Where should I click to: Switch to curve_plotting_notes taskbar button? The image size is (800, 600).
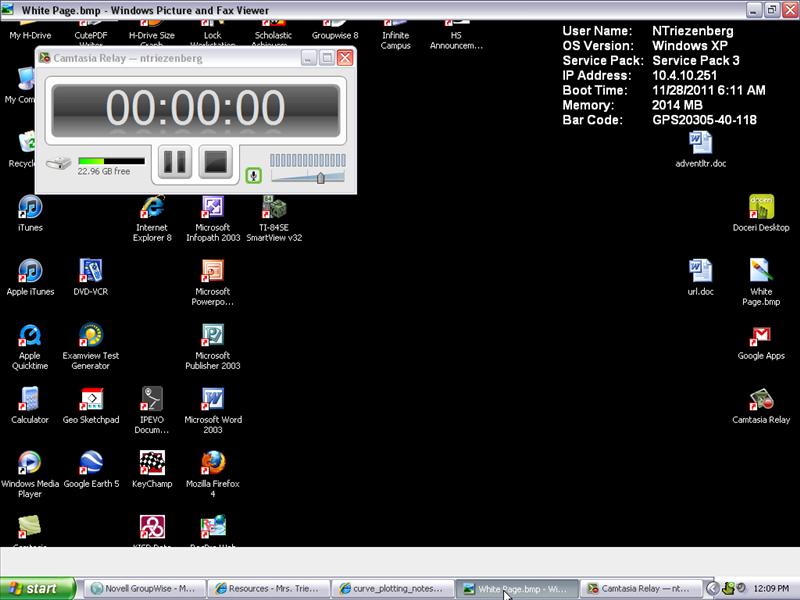coord(393,588)
